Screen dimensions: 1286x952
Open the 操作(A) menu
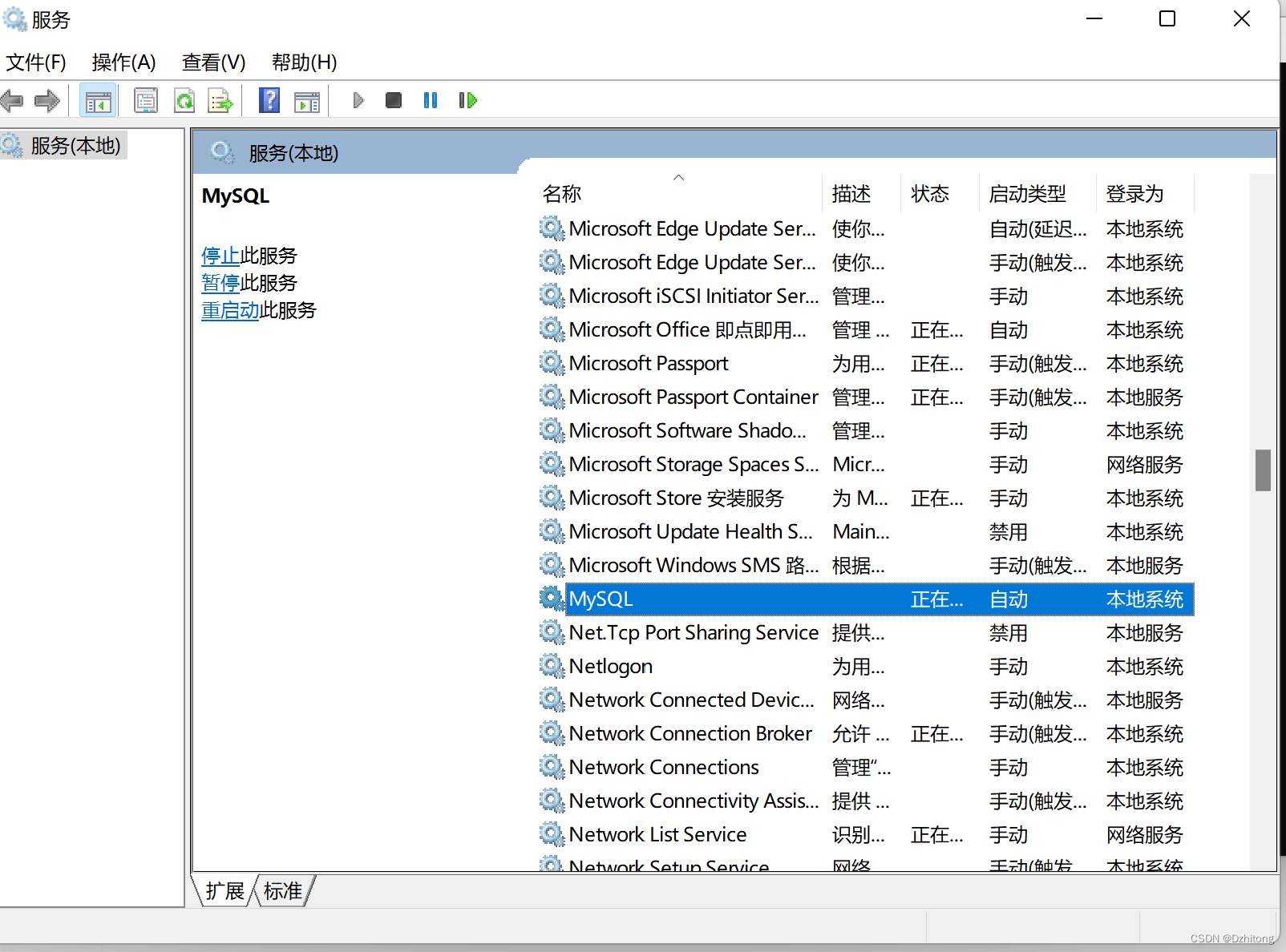coord(123,63)
